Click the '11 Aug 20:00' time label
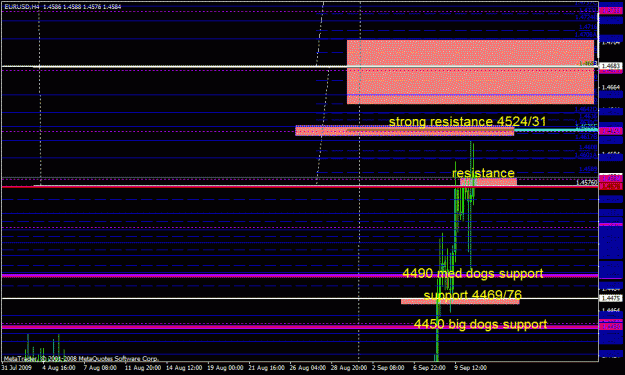The width and height of the screenshot is (625, 375). coord(142,367)
